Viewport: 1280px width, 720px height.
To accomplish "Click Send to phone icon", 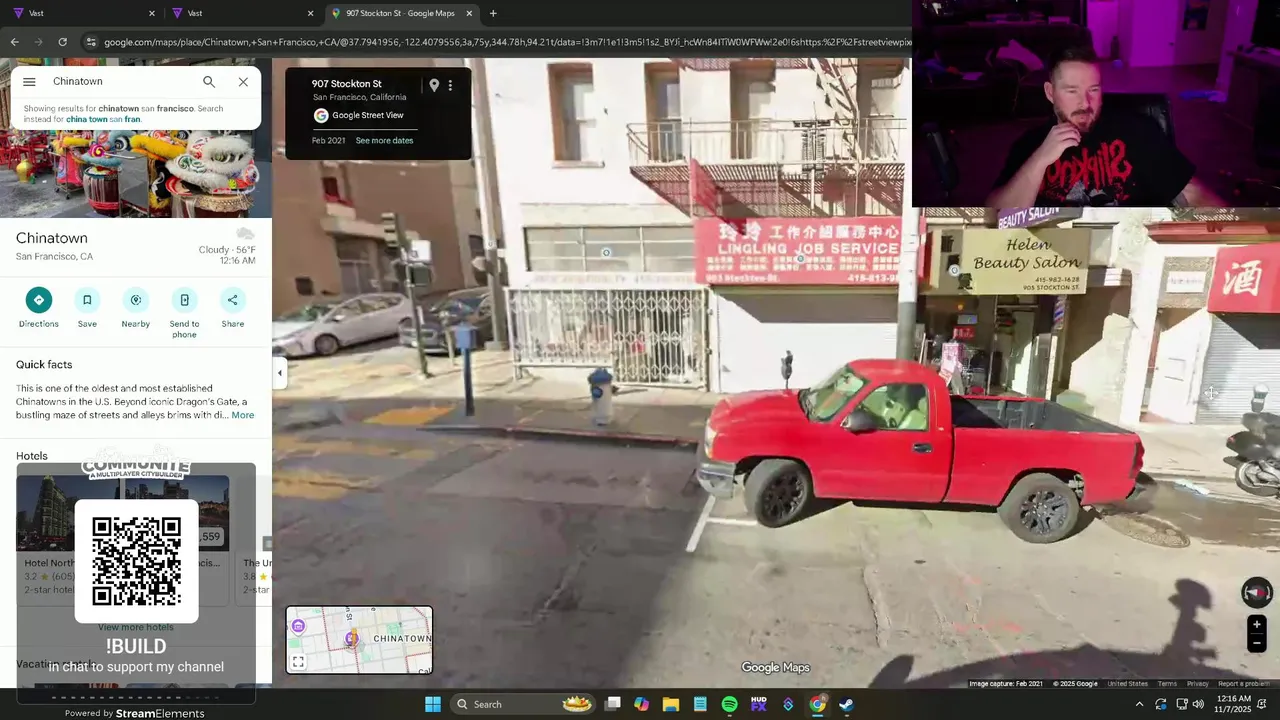I will click(x=184, y=300).
